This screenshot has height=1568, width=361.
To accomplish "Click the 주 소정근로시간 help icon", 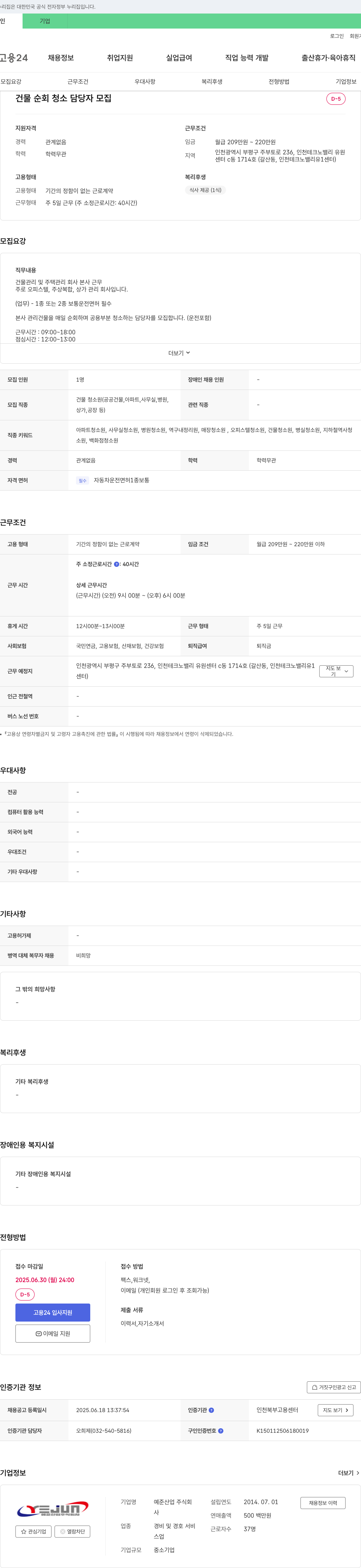I will [x=117, y=564].
